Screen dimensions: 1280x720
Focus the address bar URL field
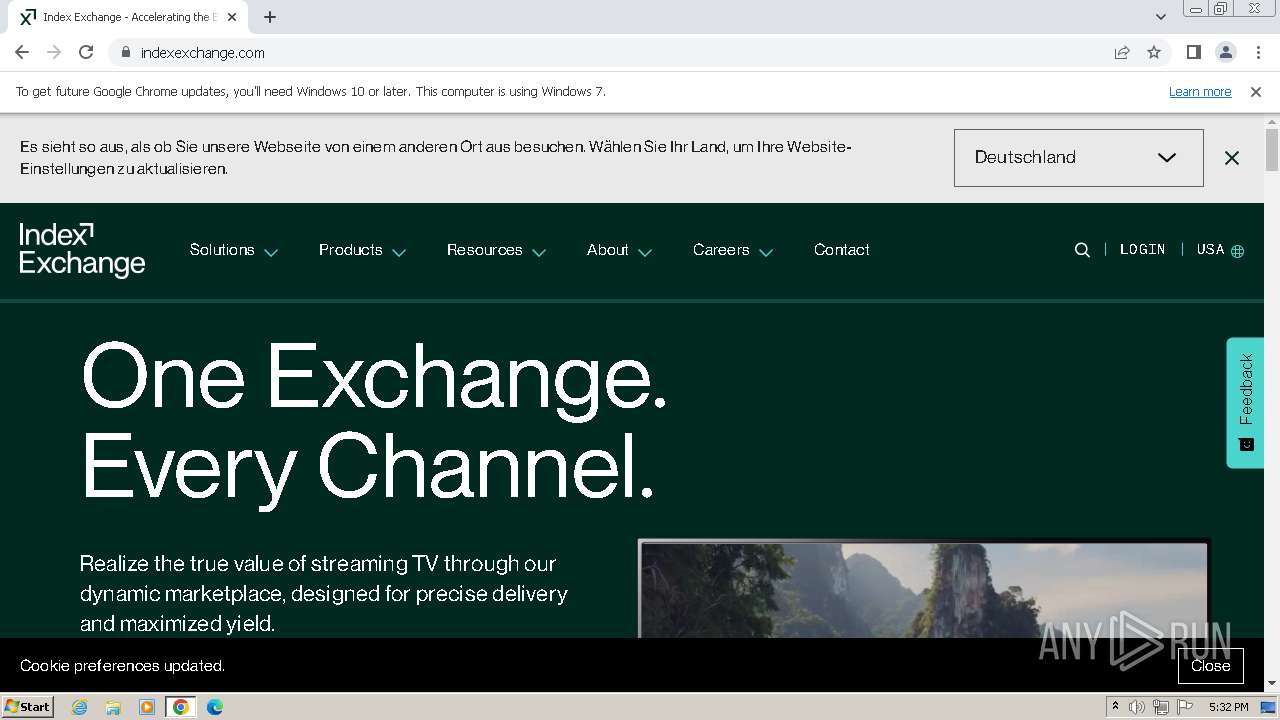point(620,52)
